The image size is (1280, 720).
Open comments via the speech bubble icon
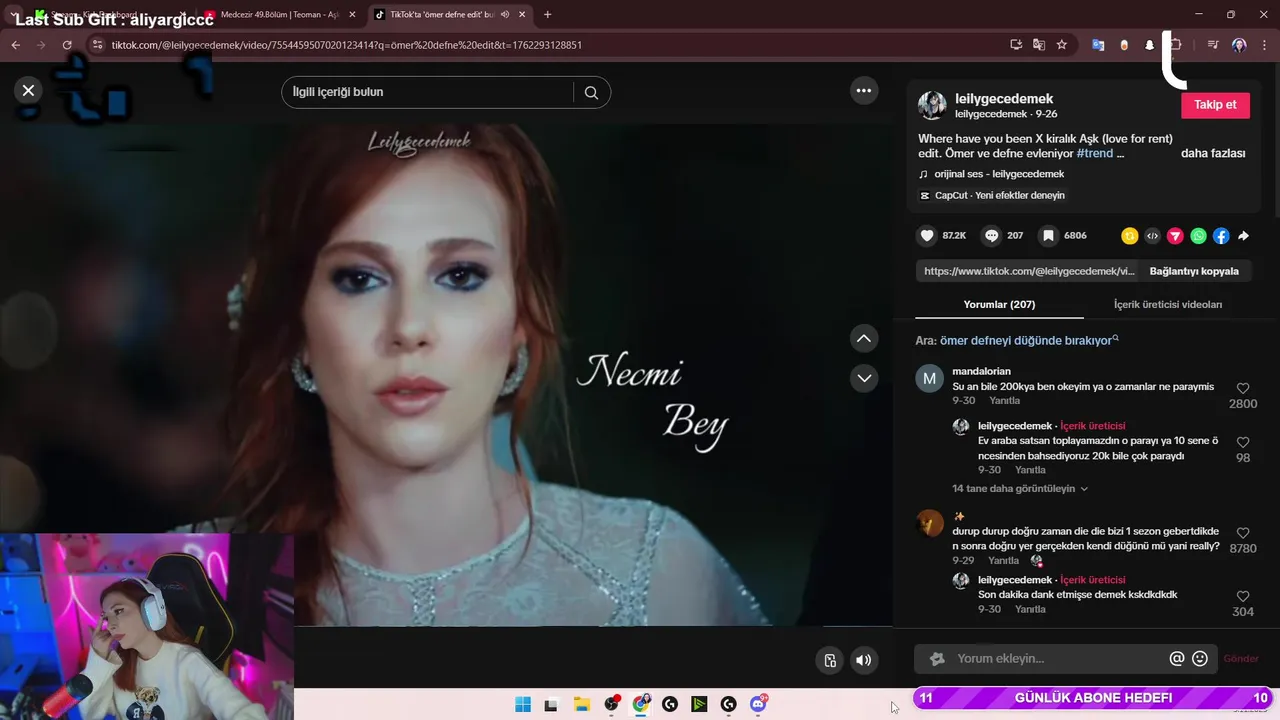coord(991,236)
